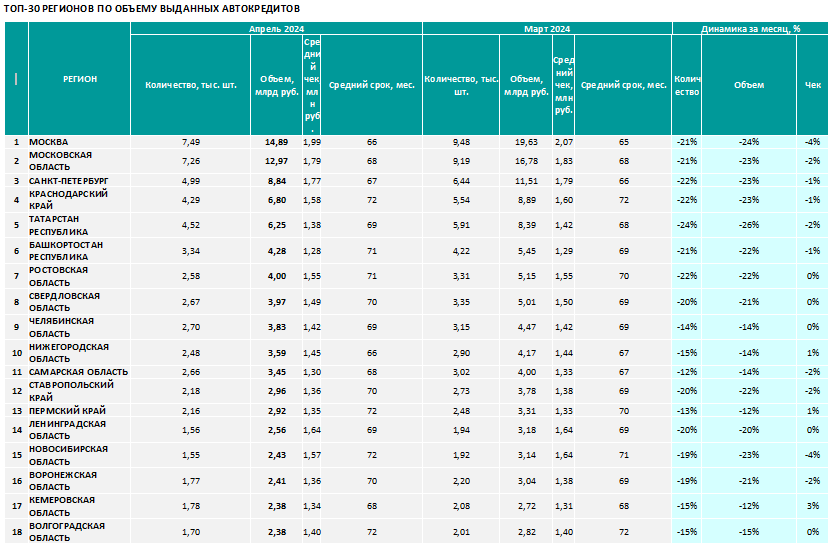This screenshot has height=543, width=829.
Task: Click April Количество, тыс. шт. header
Action: pos(191,85)
